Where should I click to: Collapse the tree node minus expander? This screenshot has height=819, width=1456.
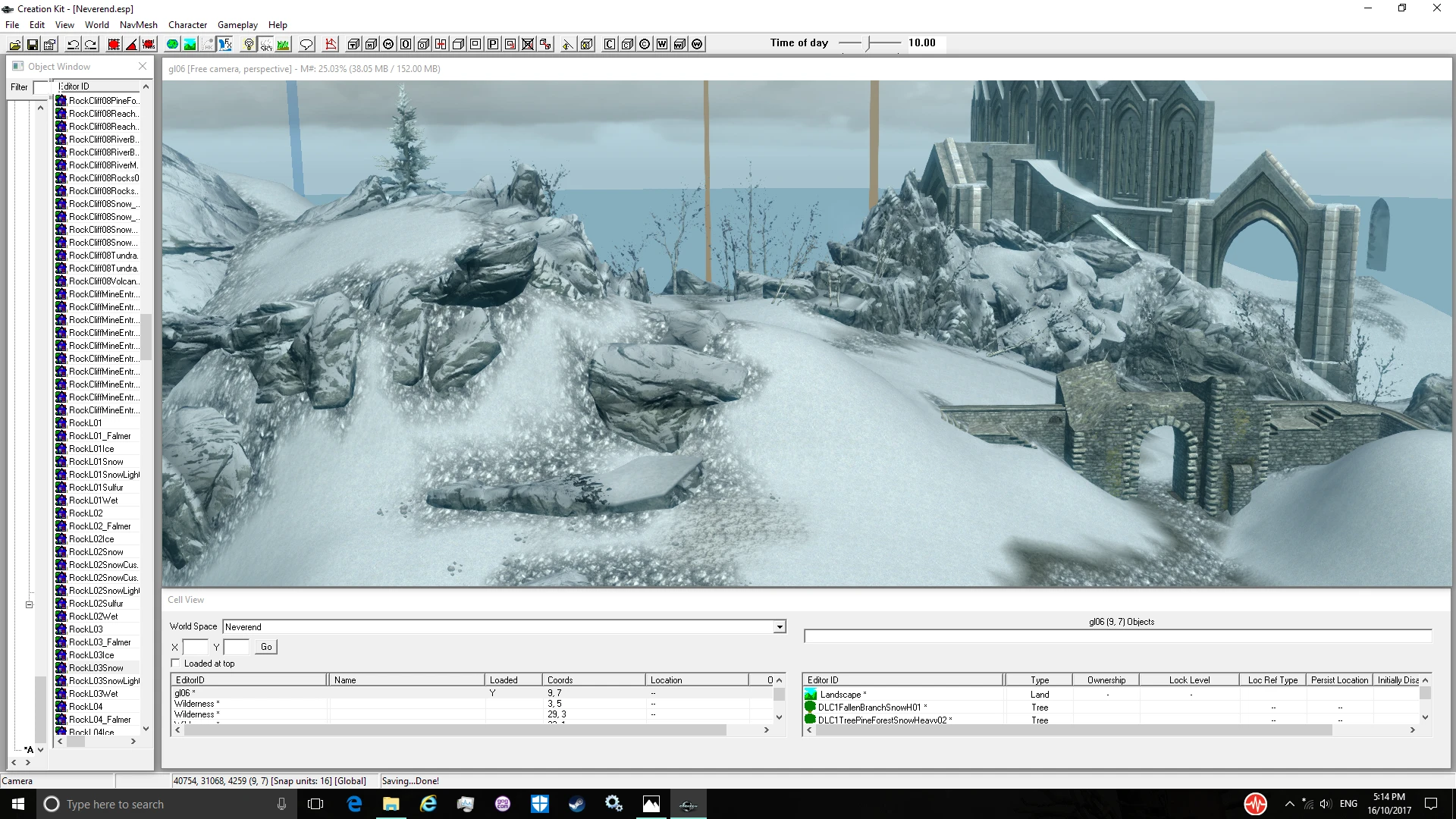pyautogui.click(x=29, y=604)
